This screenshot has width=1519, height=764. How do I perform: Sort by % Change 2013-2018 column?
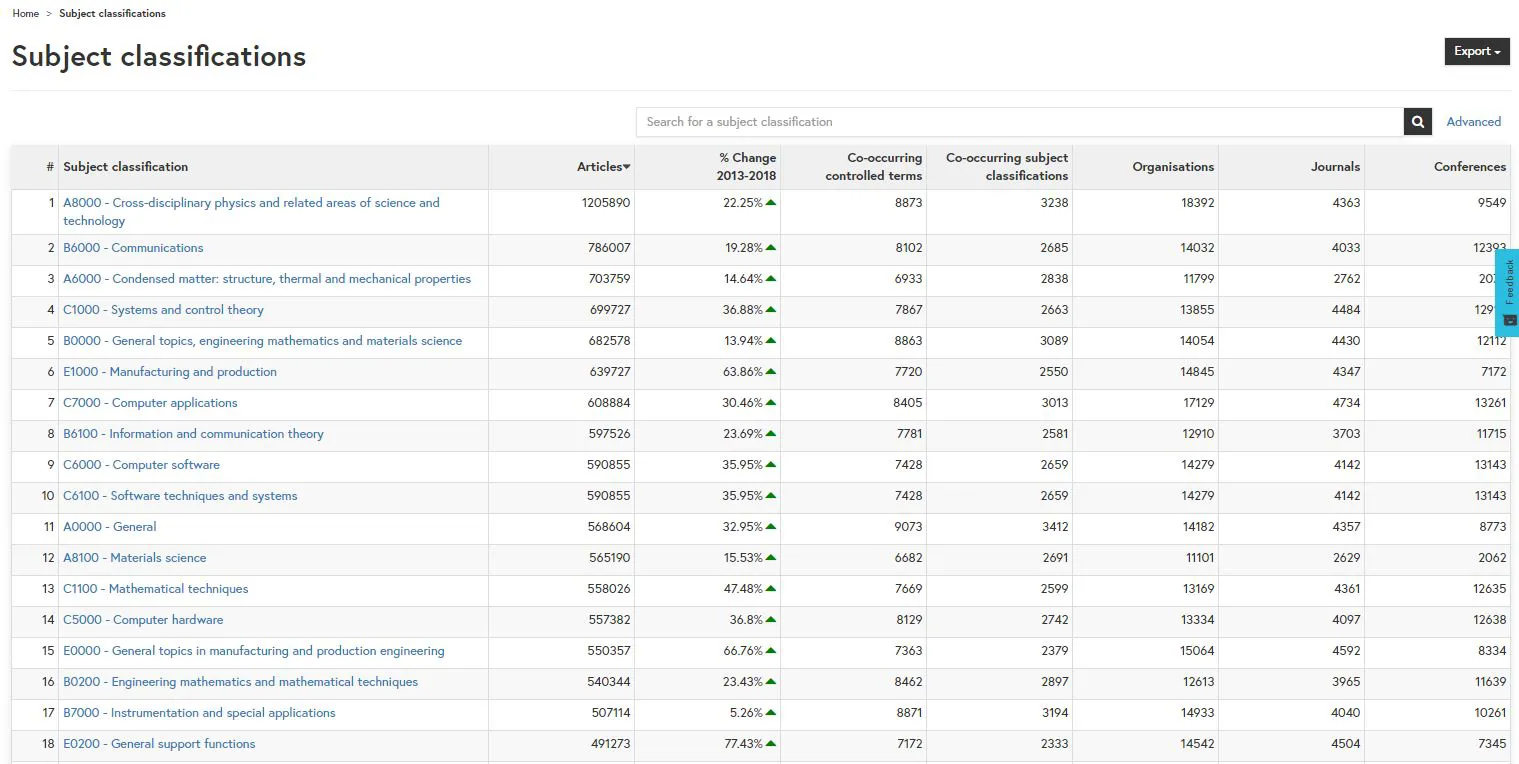point(746,167)
